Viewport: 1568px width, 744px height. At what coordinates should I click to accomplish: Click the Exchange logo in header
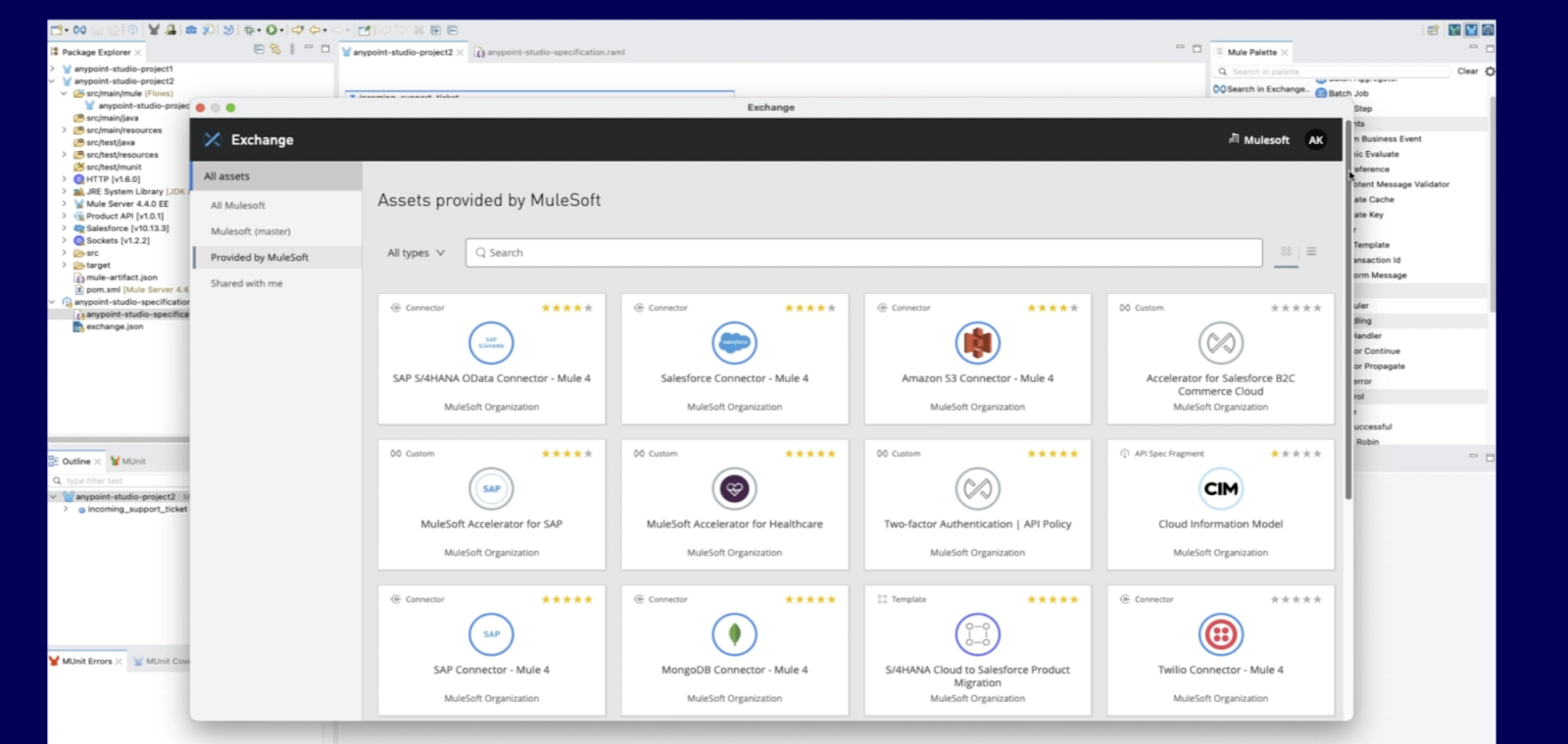click(213, 140)
